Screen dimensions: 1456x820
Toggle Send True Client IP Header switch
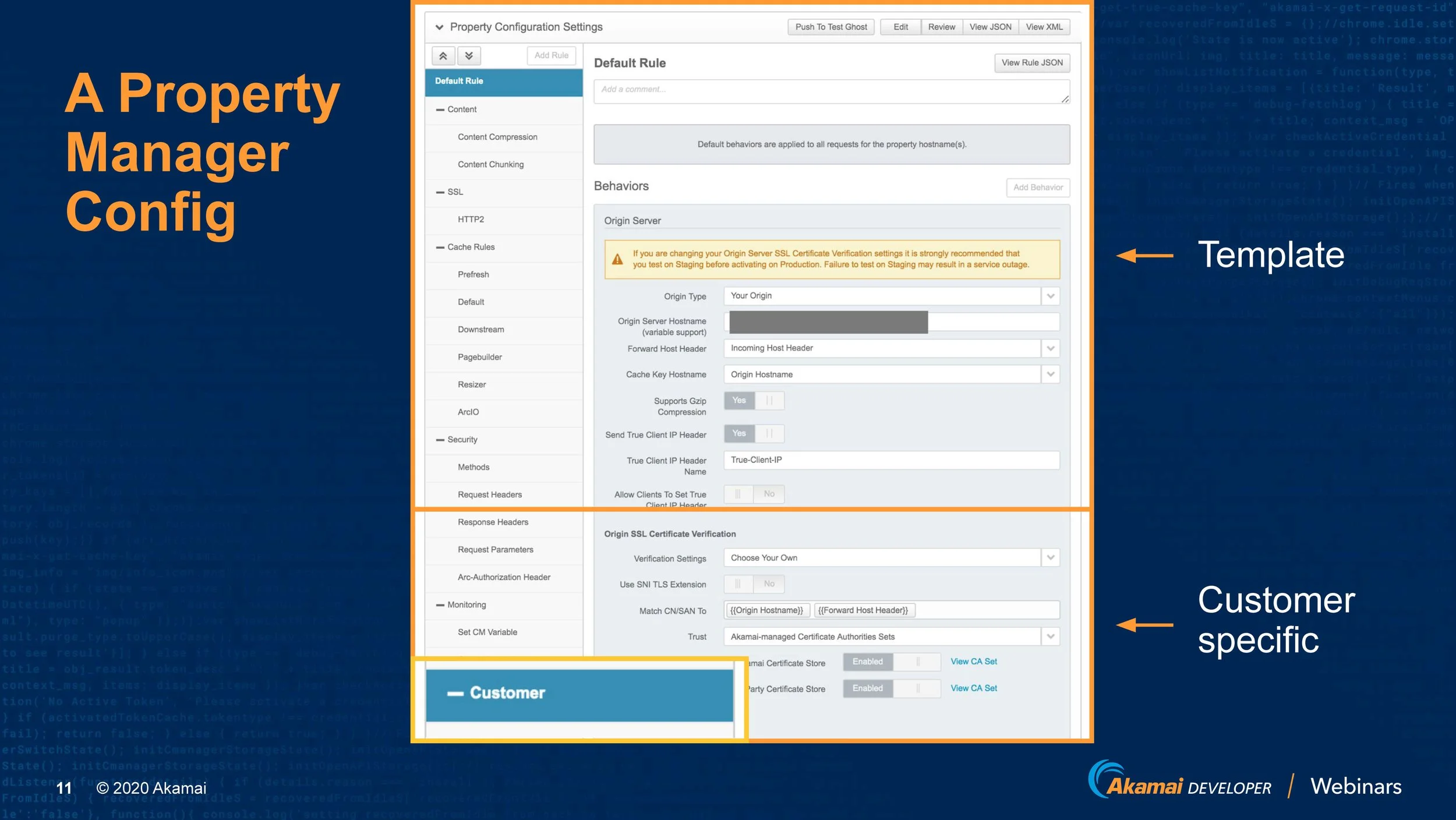click(x=754, y=434)
